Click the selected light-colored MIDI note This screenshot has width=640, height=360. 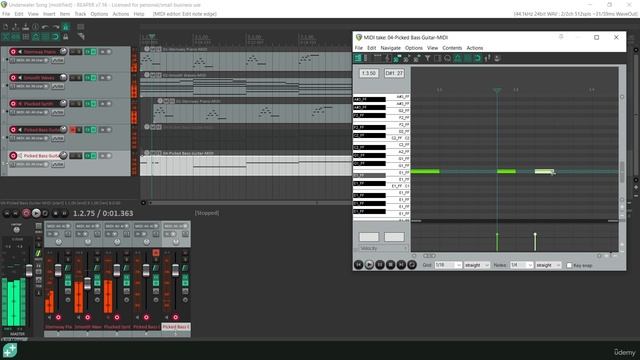(x=544, y=171)
